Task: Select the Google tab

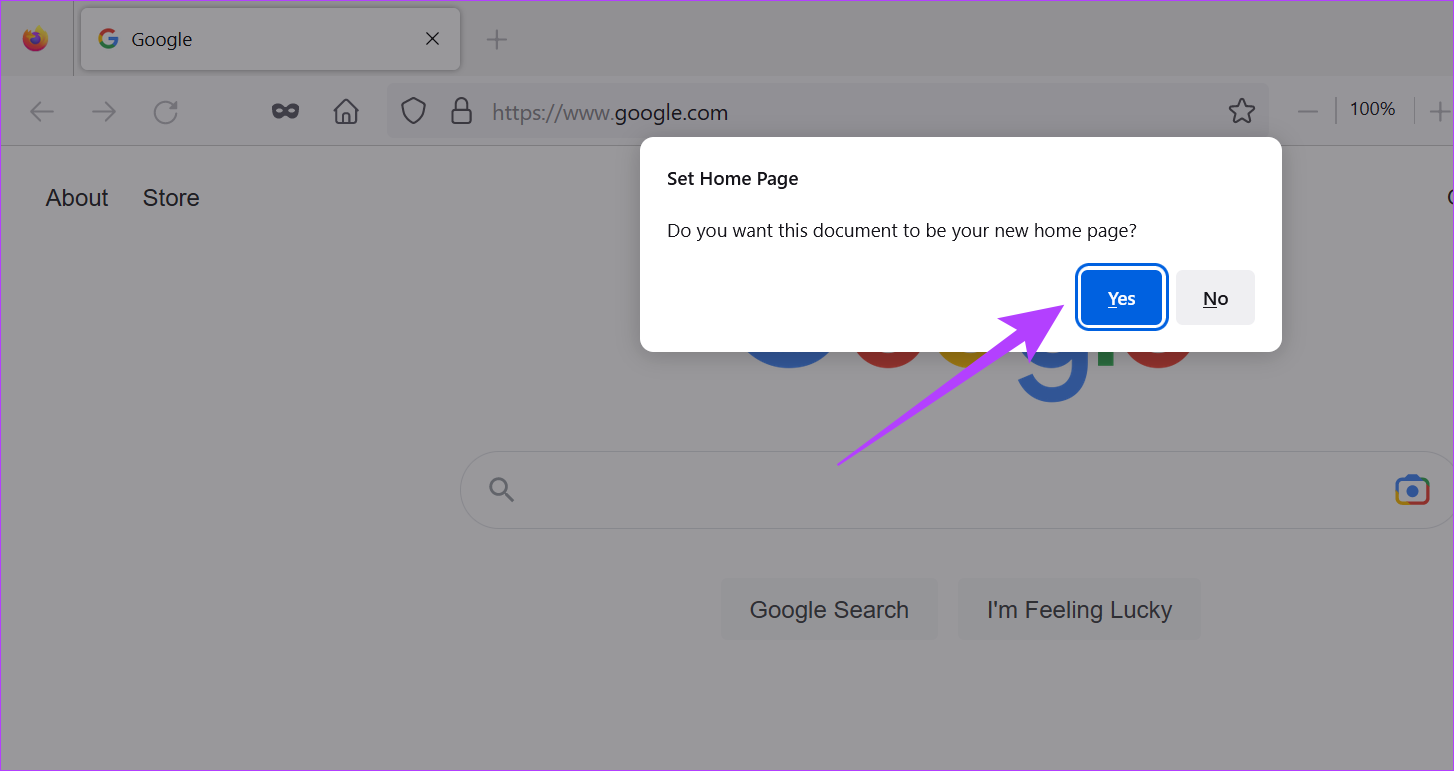Action: (250, 40)
